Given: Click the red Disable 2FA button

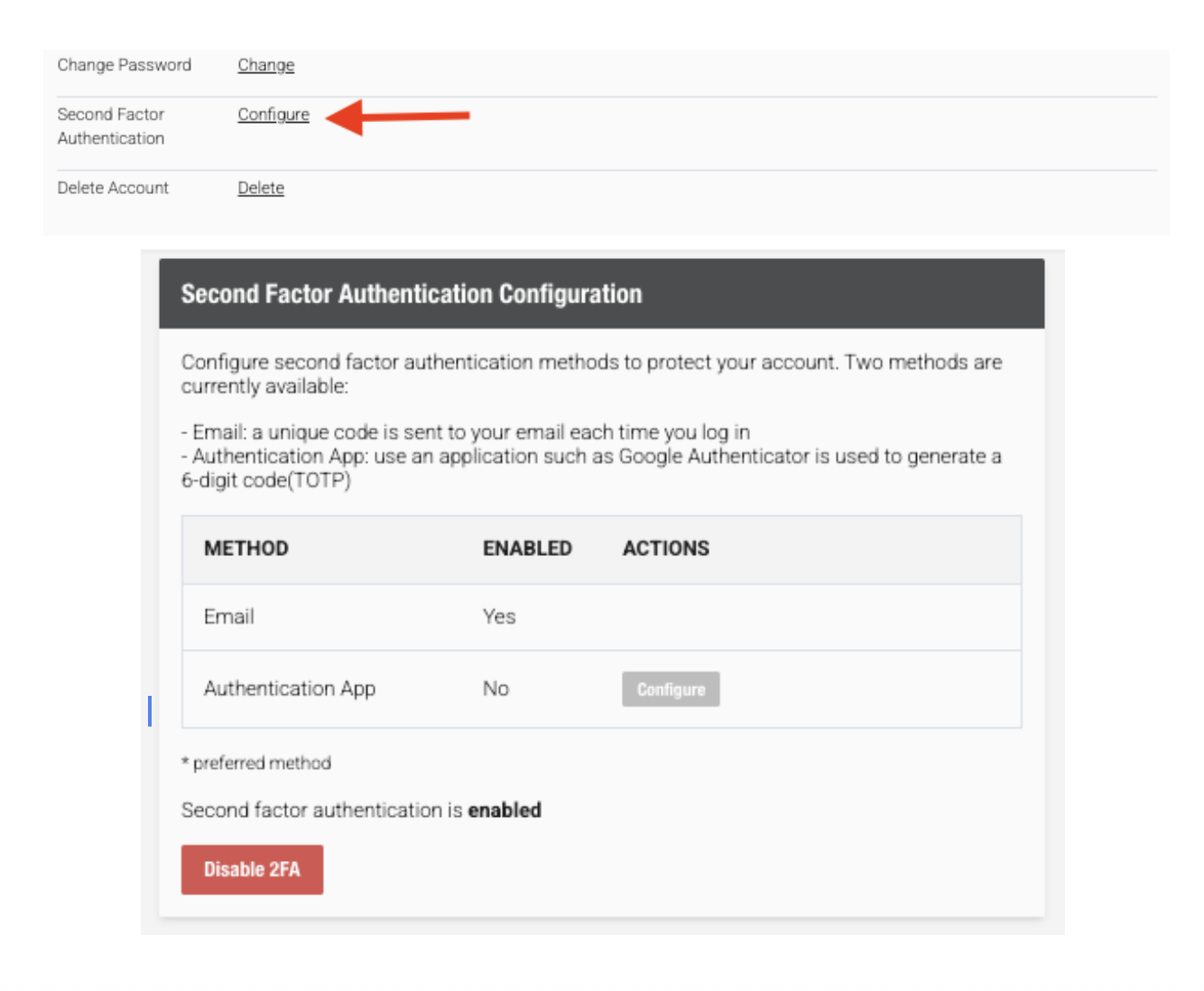Looking at the screenshot, I should coord(253,869).
